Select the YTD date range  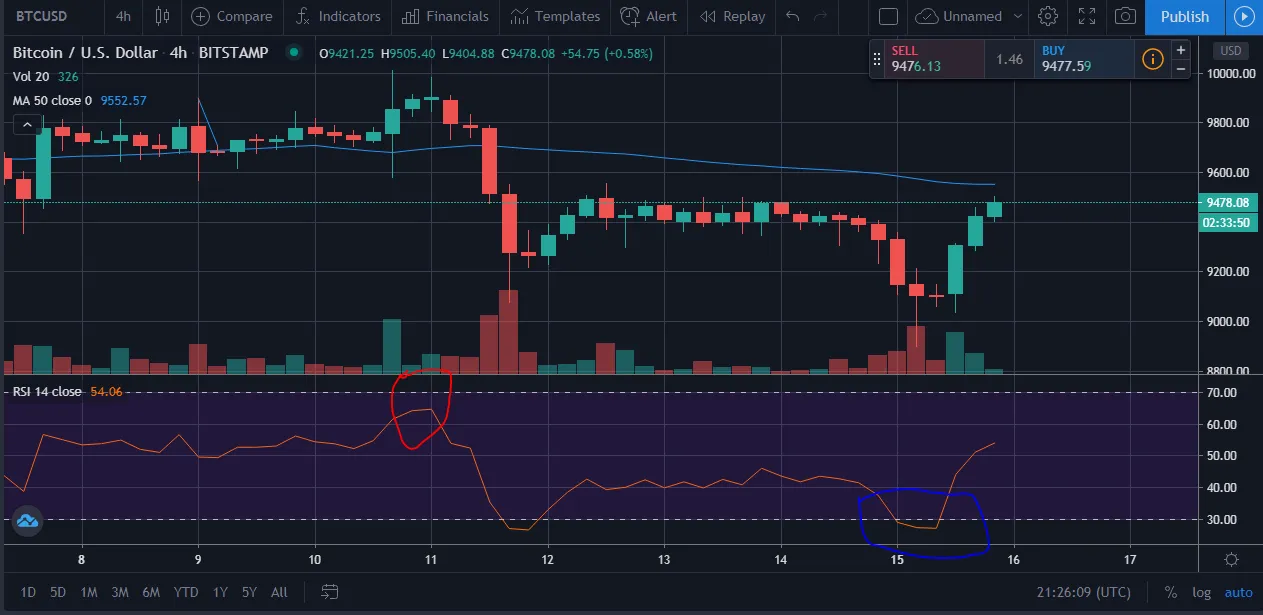[185, 592]
